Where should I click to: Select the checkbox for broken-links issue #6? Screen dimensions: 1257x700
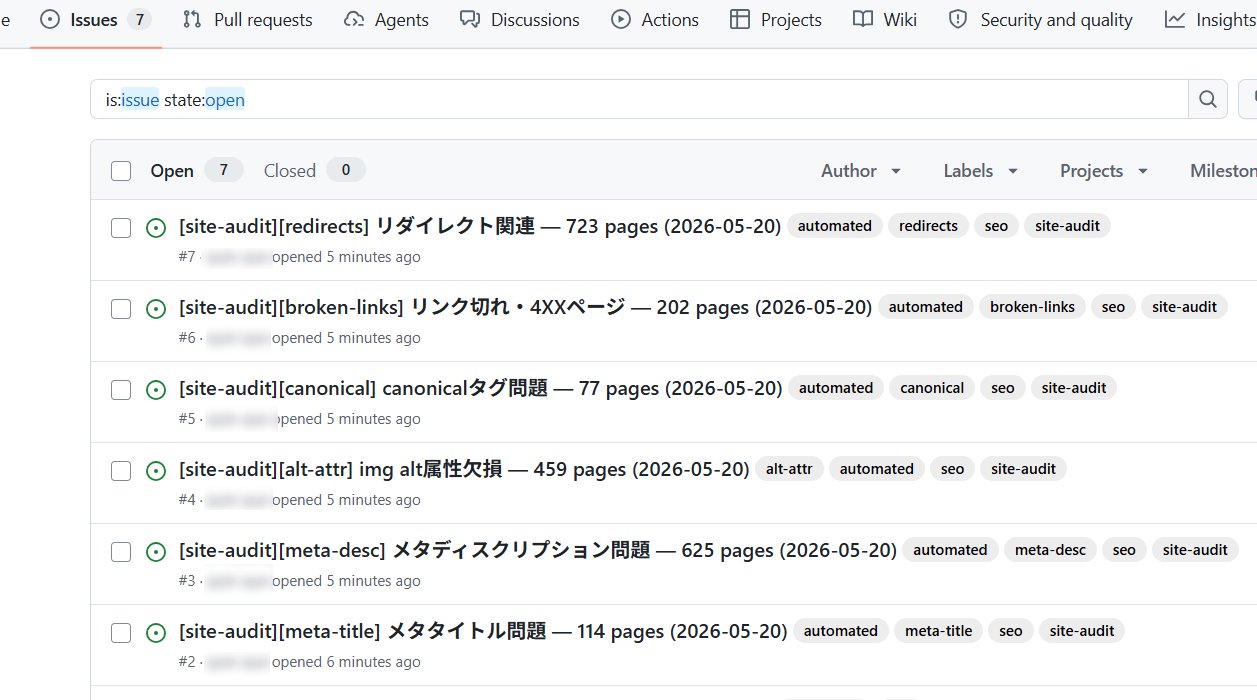coord(121,309)
